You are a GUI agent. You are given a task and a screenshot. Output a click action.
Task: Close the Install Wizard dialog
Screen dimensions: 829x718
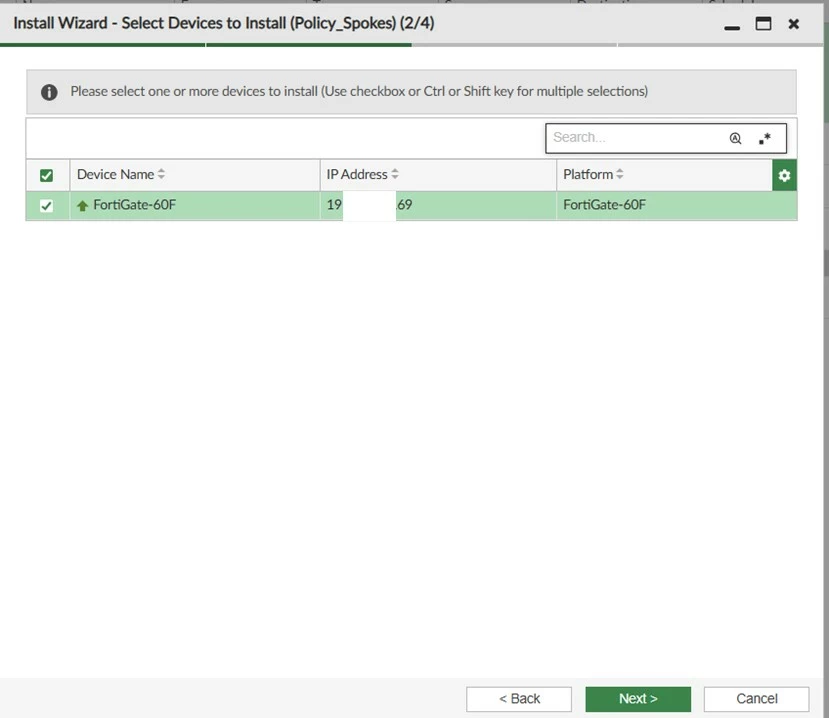pos(793,24)
